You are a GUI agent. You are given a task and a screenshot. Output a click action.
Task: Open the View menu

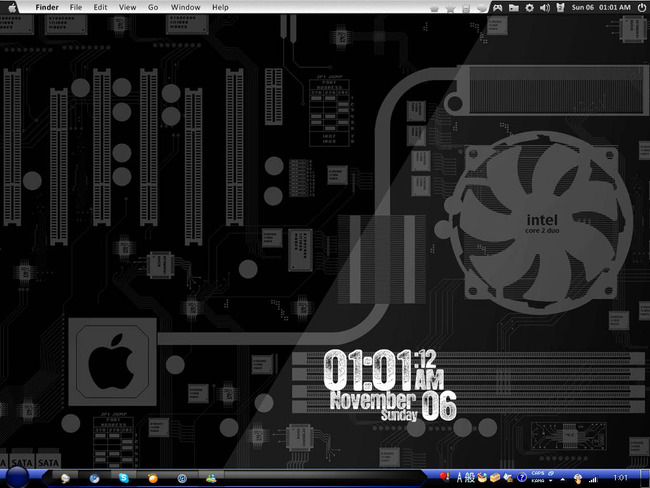[x=127, y=7]
